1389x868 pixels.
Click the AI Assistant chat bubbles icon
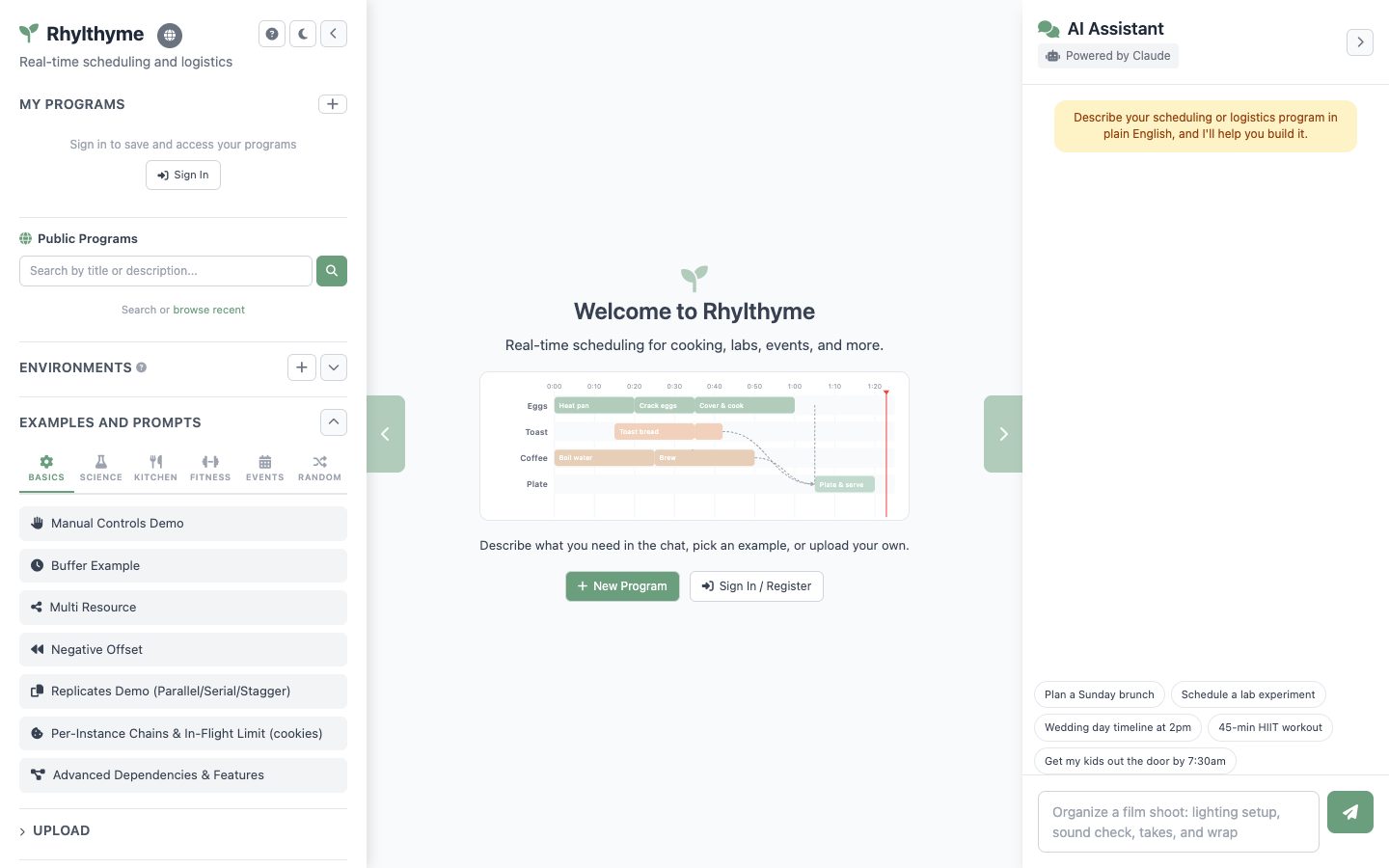tap(1049, 29)
